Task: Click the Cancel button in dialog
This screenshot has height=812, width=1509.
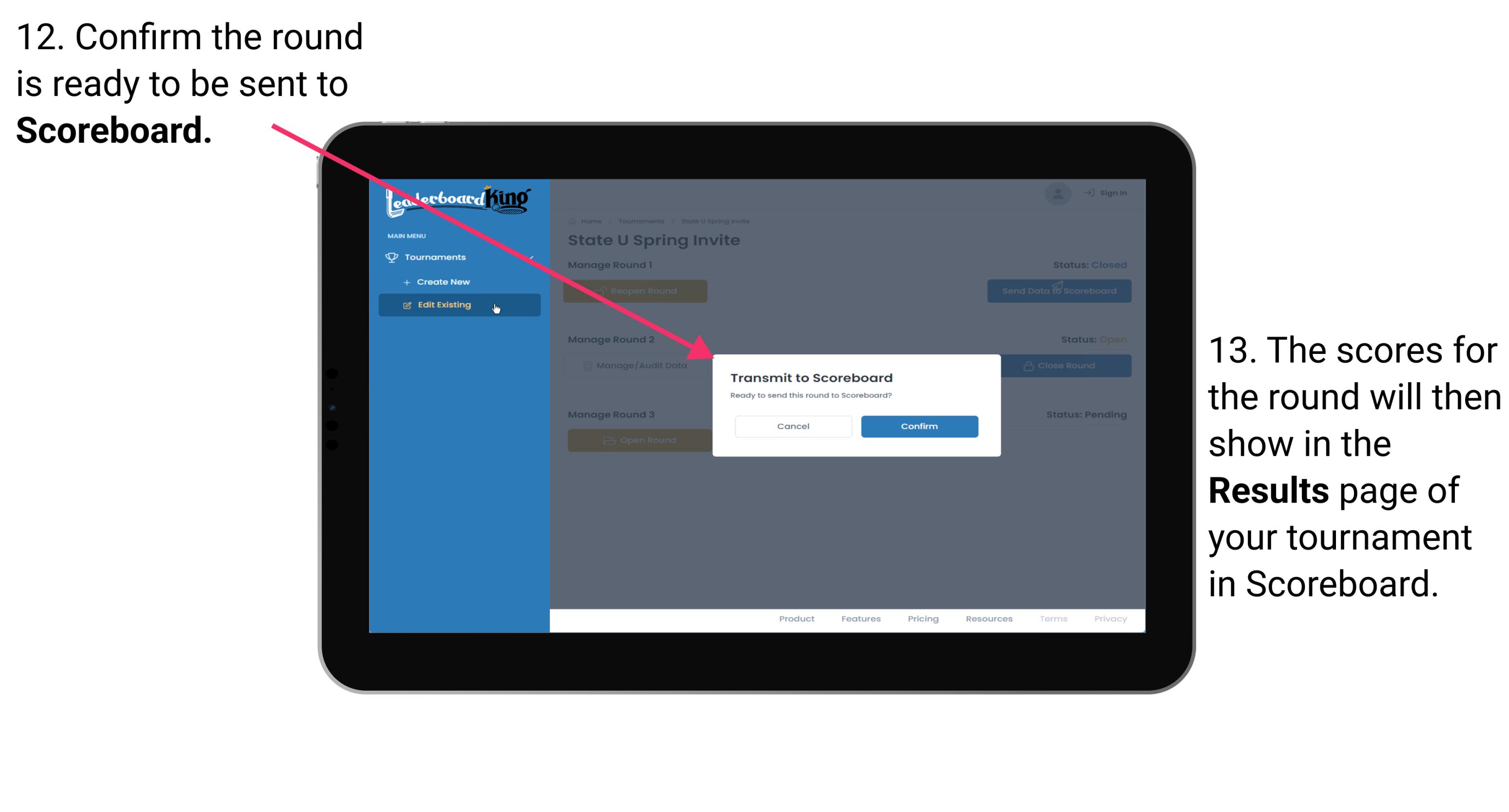Action: click(x=793, y=425)
